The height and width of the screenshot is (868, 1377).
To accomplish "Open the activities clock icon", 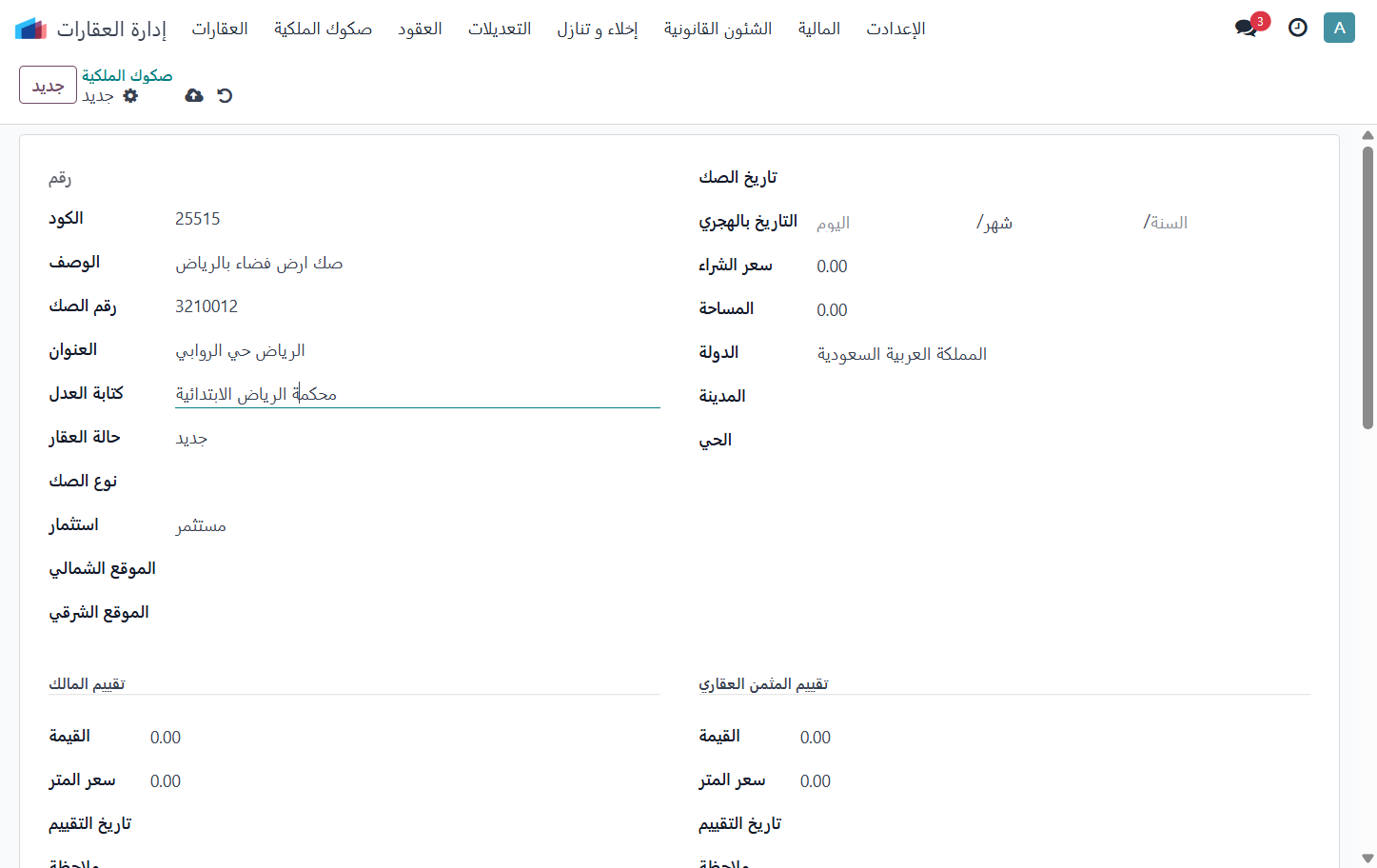I will pos(1298,28).
